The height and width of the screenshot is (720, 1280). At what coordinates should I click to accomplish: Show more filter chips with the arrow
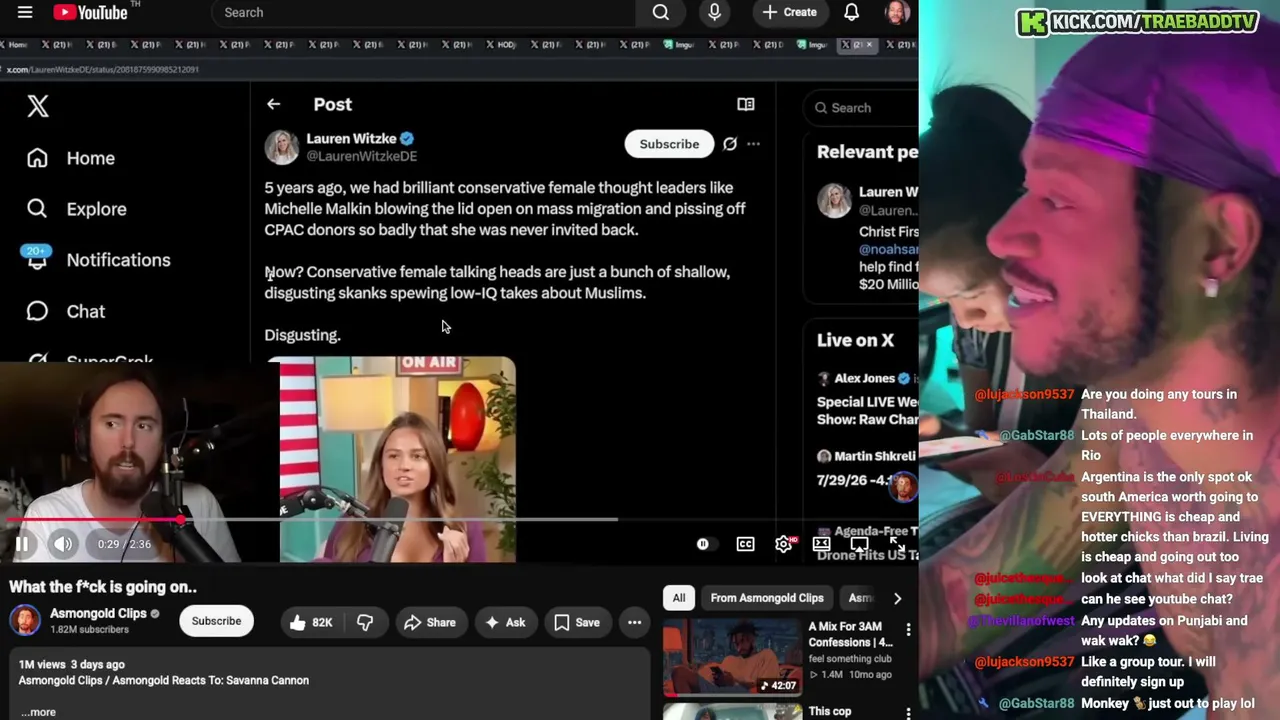[x=897, y=598]
